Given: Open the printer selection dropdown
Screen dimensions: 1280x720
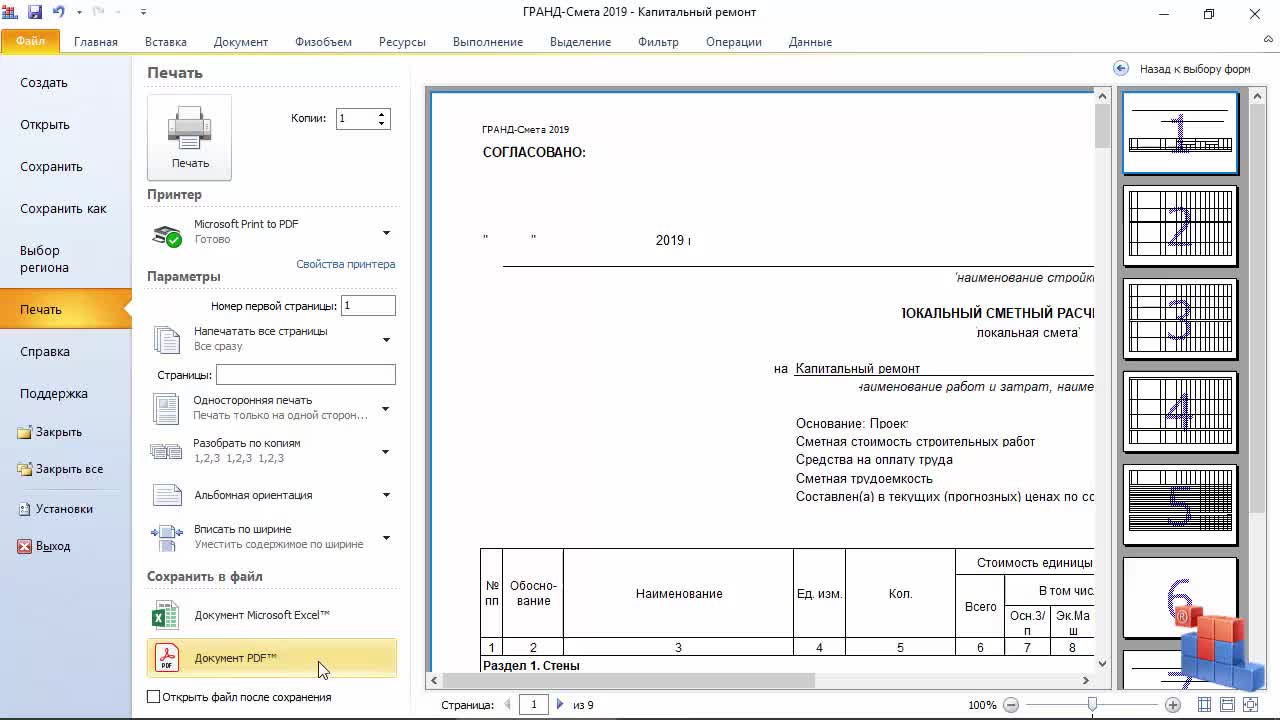Looking at the screenshot, I should click(386, 233).
